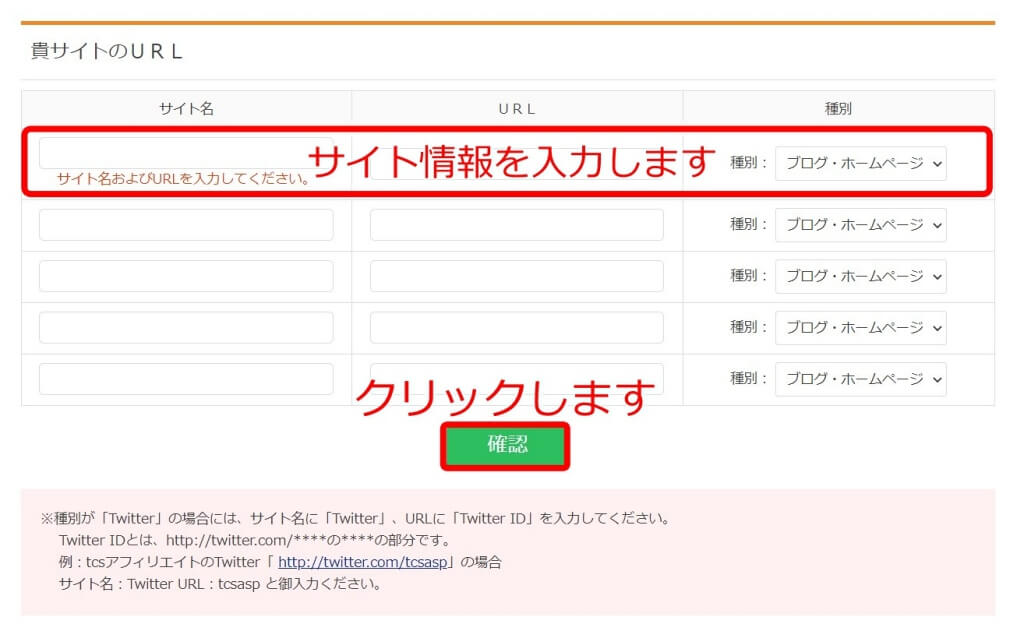Screen dimensions: 1024x624
Task: Click the サイト名 column header
Action: click(x=187, y=108)
